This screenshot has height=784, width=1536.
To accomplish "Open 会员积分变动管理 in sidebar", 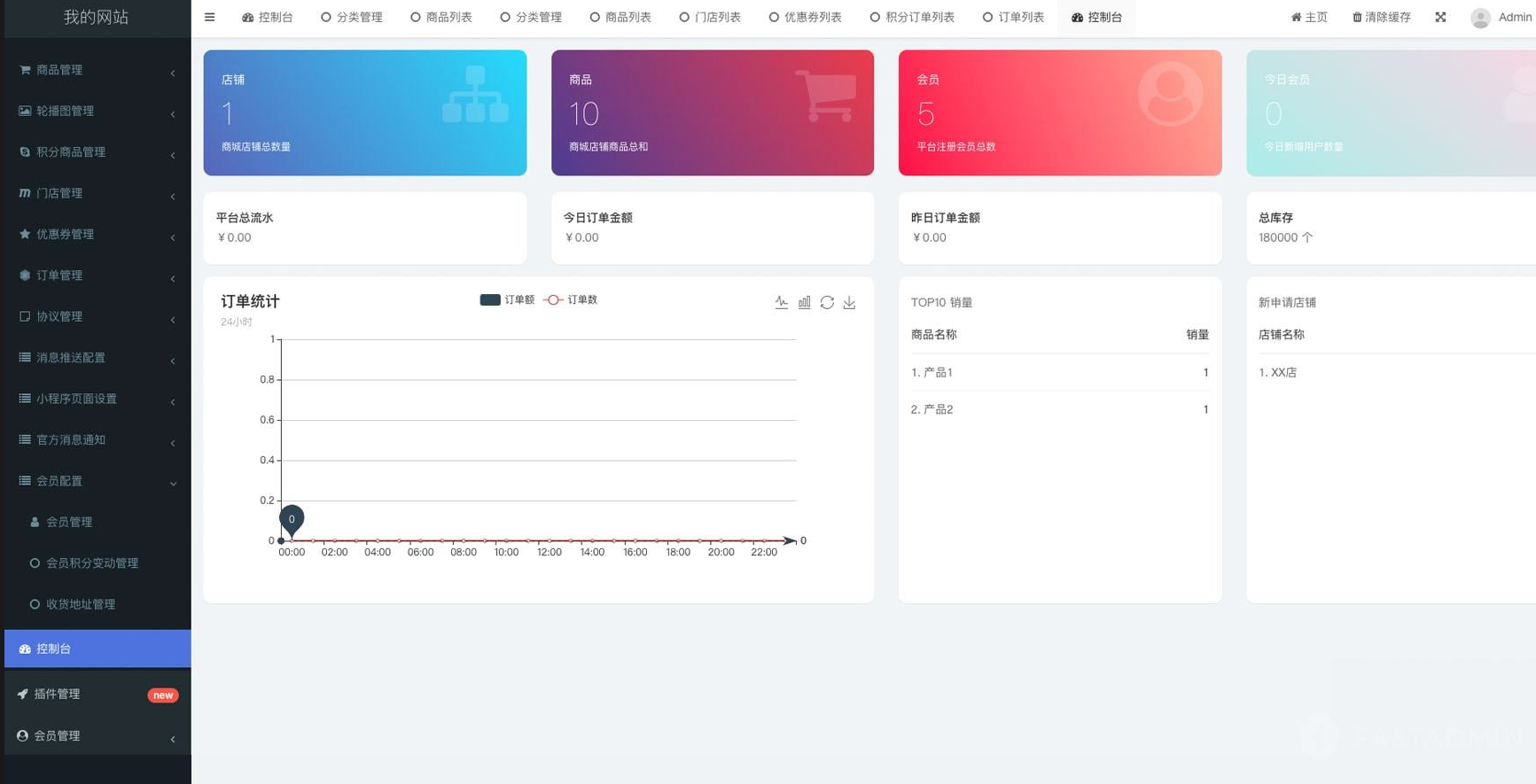I will 91,563.
